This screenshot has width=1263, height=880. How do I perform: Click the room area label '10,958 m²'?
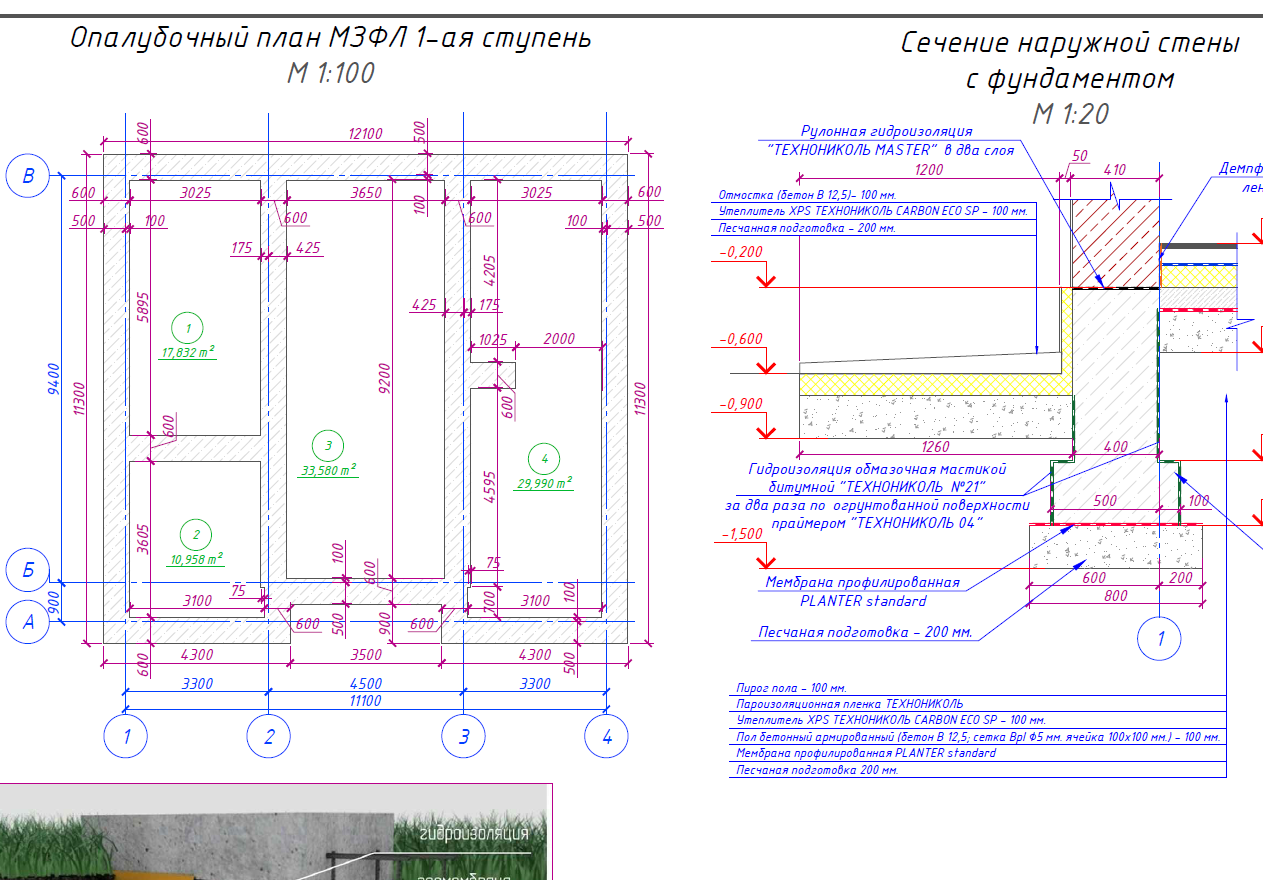click(x=195, y=559)
